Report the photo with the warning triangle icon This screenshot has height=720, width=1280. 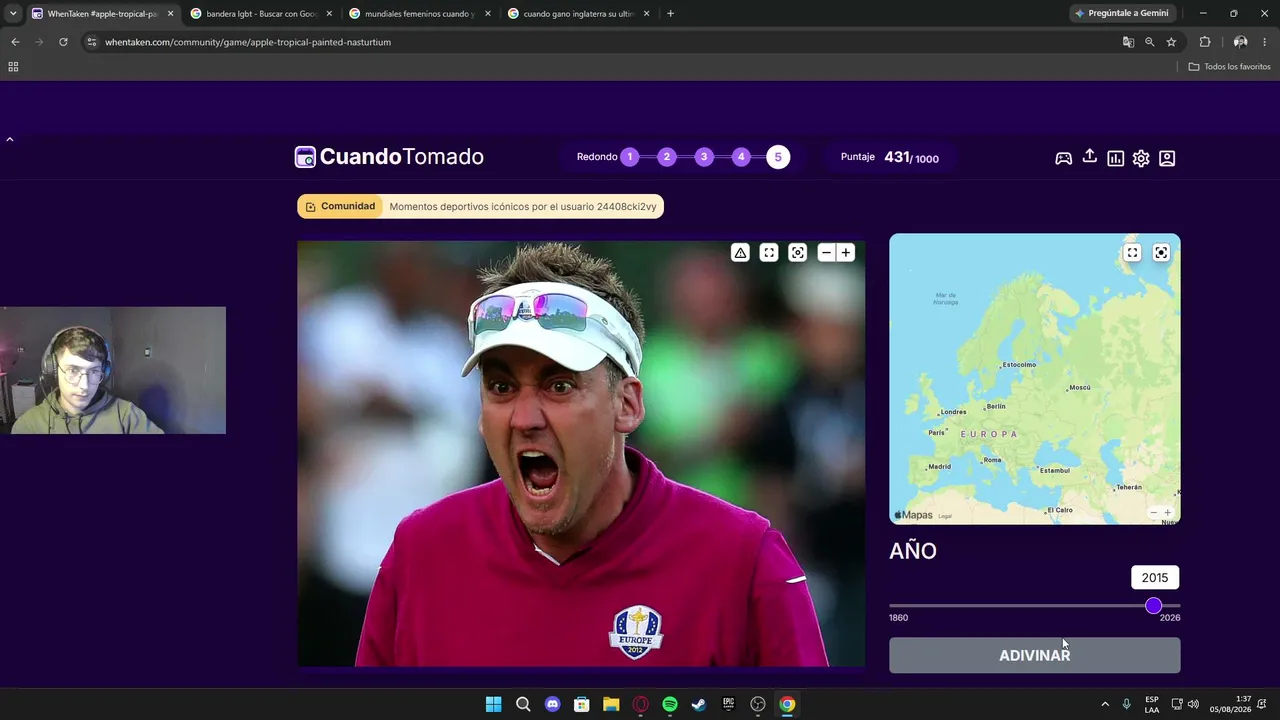[x=740, y=253]
